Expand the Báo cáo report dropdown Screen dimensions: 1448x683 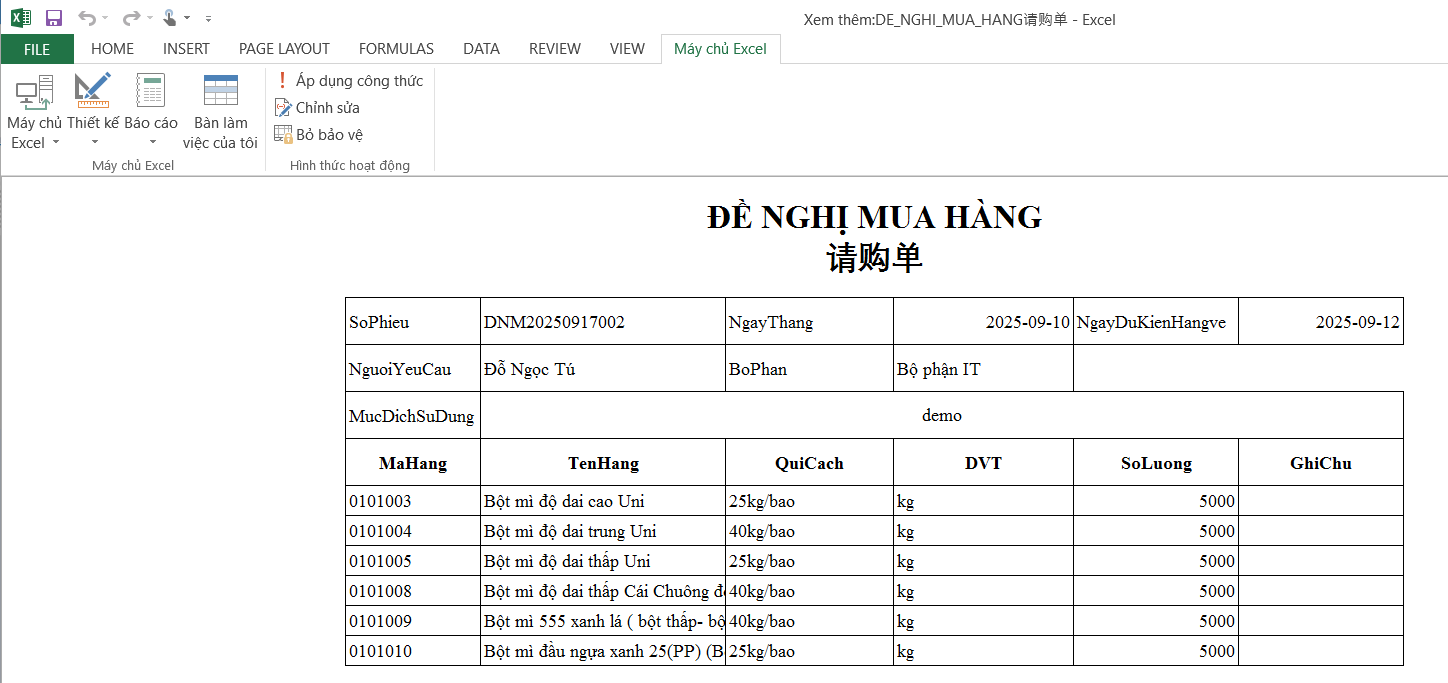point(151,142)
